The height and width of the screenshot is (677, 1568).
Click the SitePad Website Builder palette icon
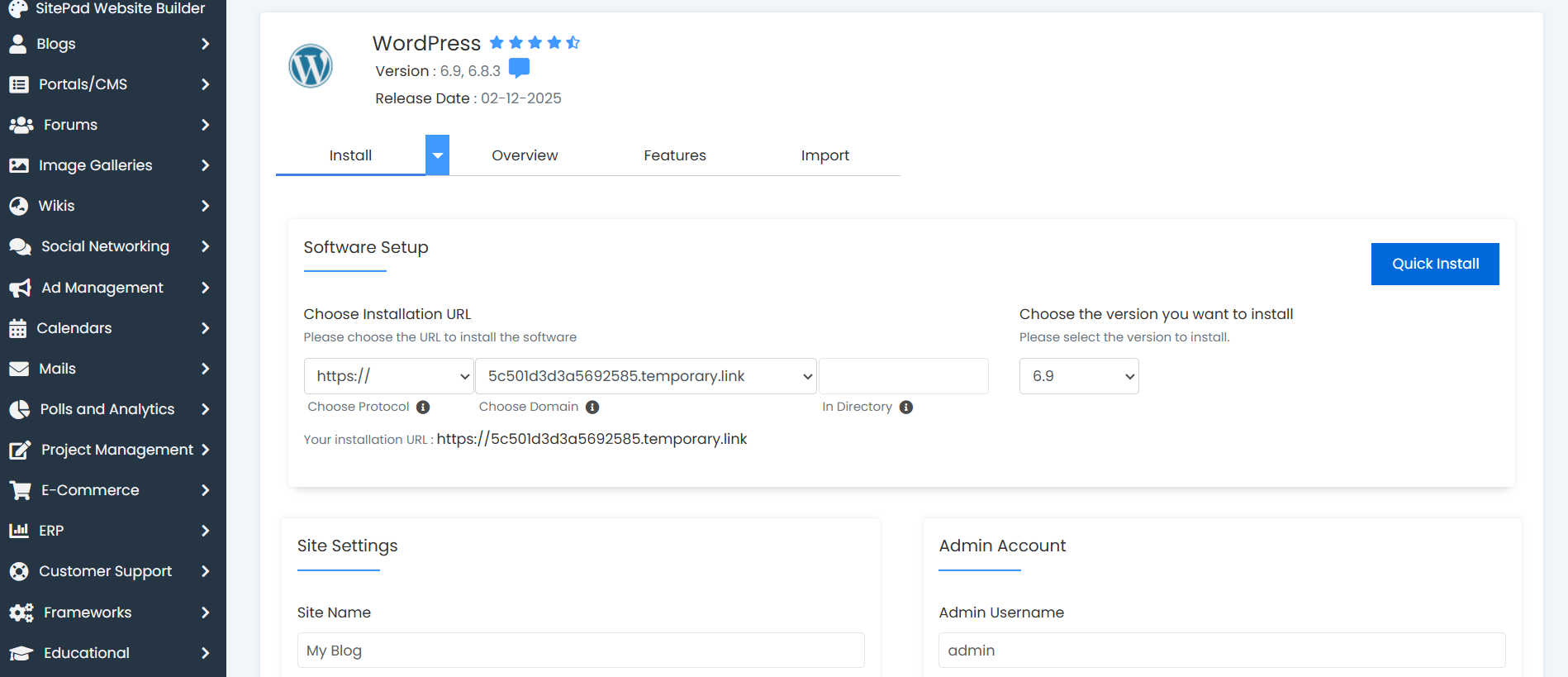pos(18,8)
